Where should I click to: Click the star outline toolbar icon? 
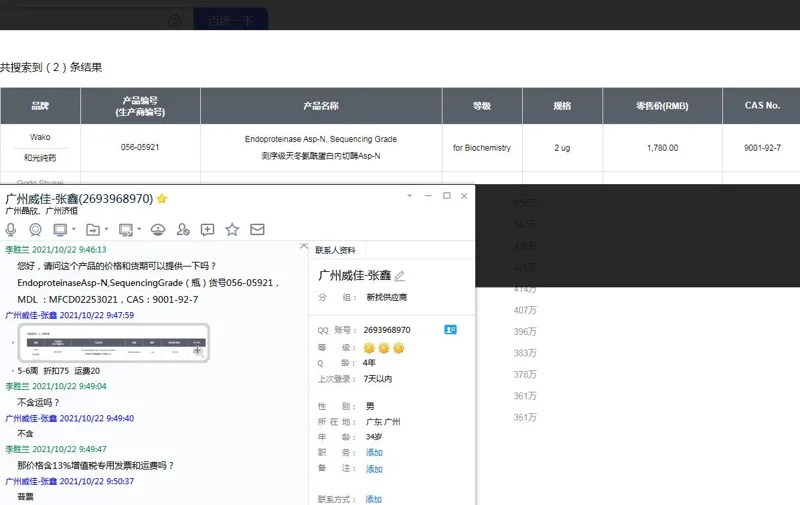click(x=232, y=230)
